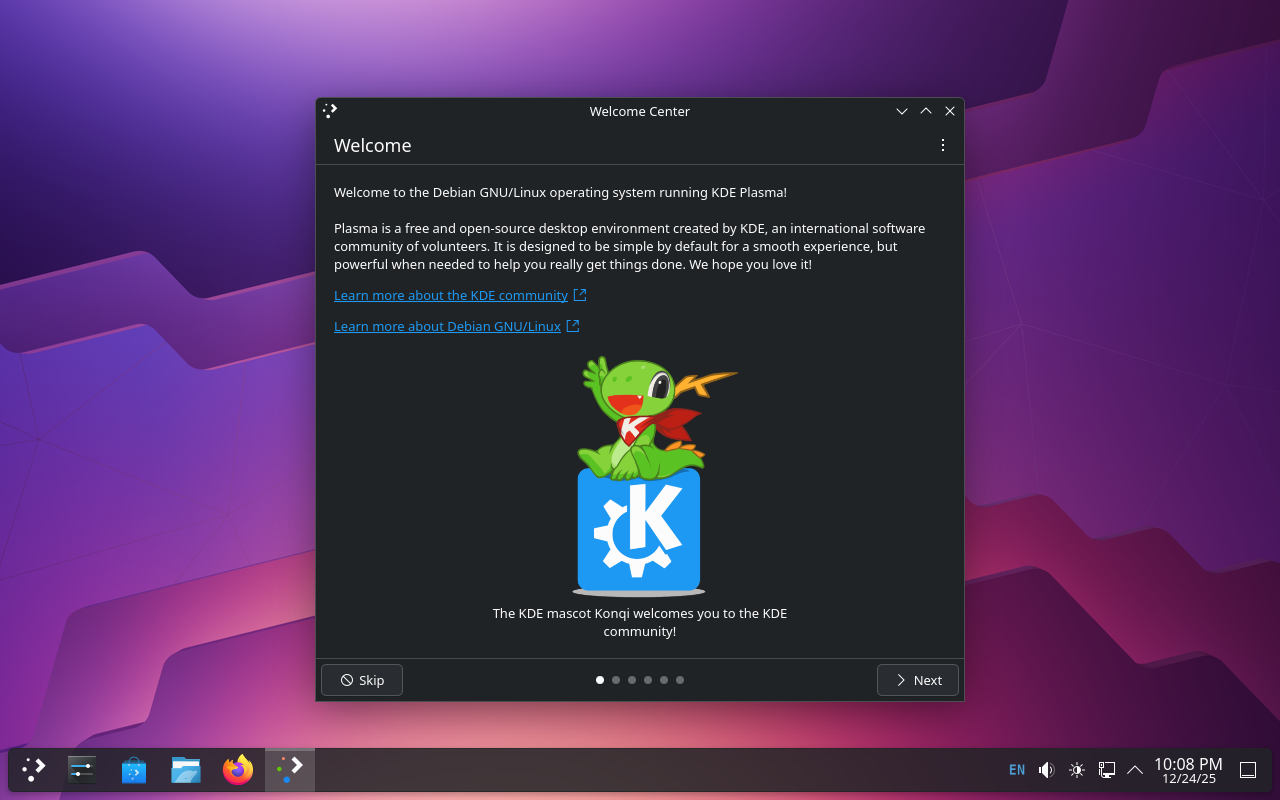Click the Welcome Center taskbar entry
The height and width of the screenshot is (800, 1280).
290,769
